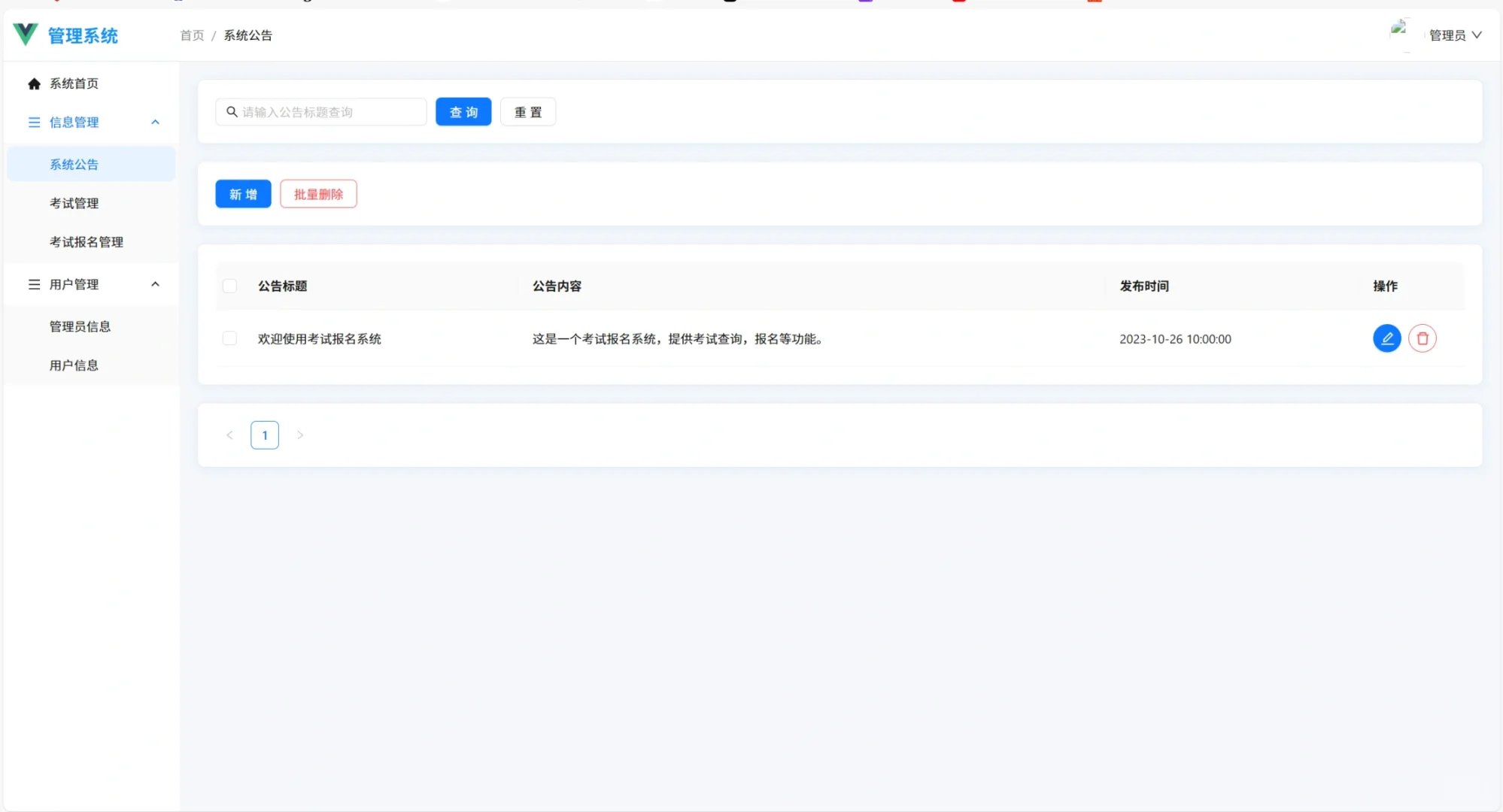The width and height of the screenshot is (1503, 812).
Task: Click the Vue logo in header
Action: coord(26,34)
